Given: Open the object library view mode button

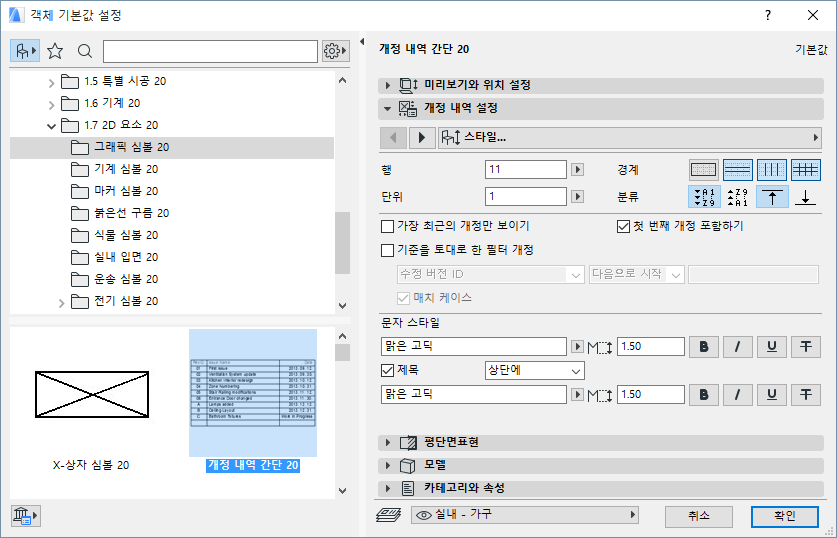Looking at the screenshot, I should coord(25,51).
